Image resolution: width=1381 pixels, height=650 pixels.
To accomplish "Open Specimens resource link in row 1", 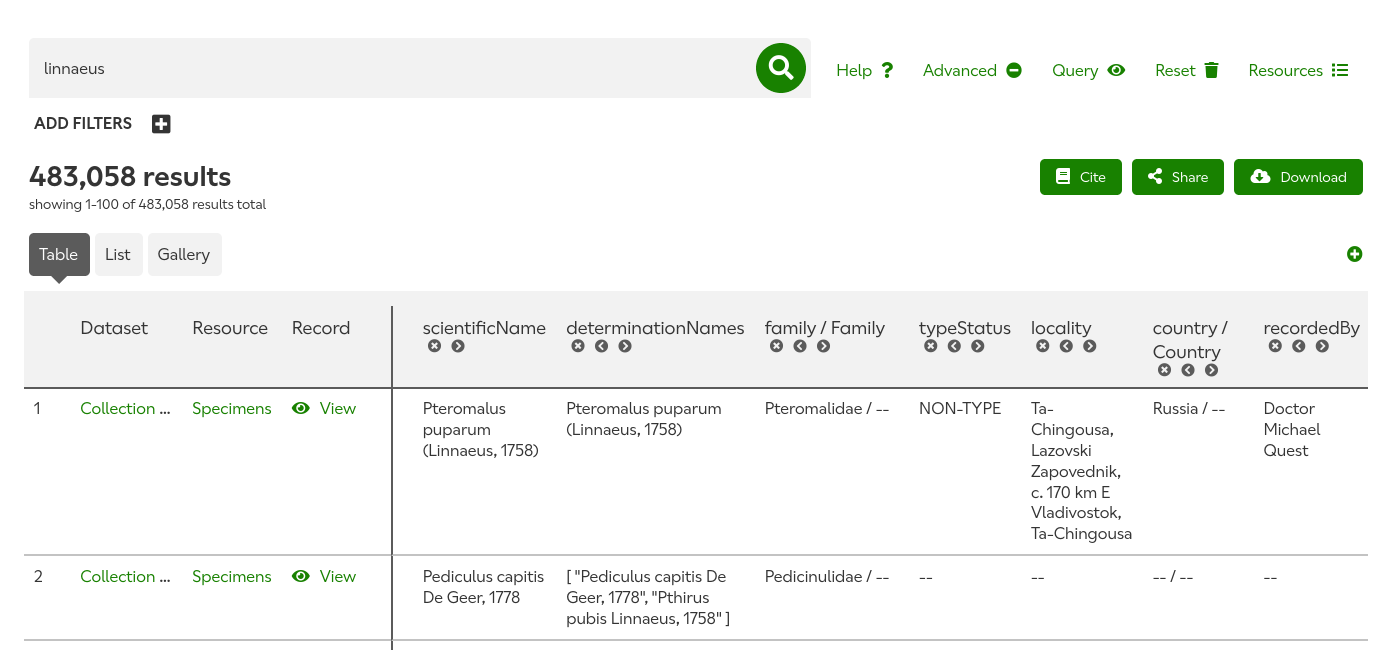I will (x=232, y=408).
